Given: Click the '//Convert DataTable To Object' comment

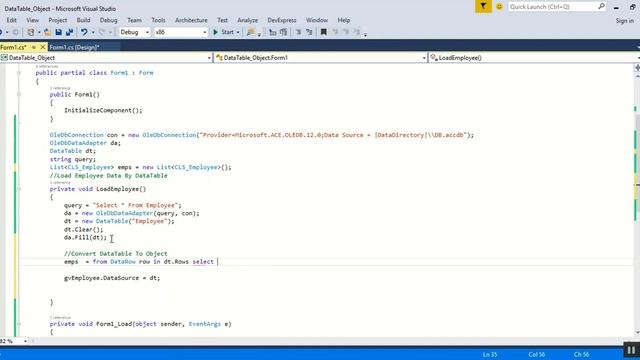Looking at the screenshot, I should pyautogui.click(x=116, y=253).
